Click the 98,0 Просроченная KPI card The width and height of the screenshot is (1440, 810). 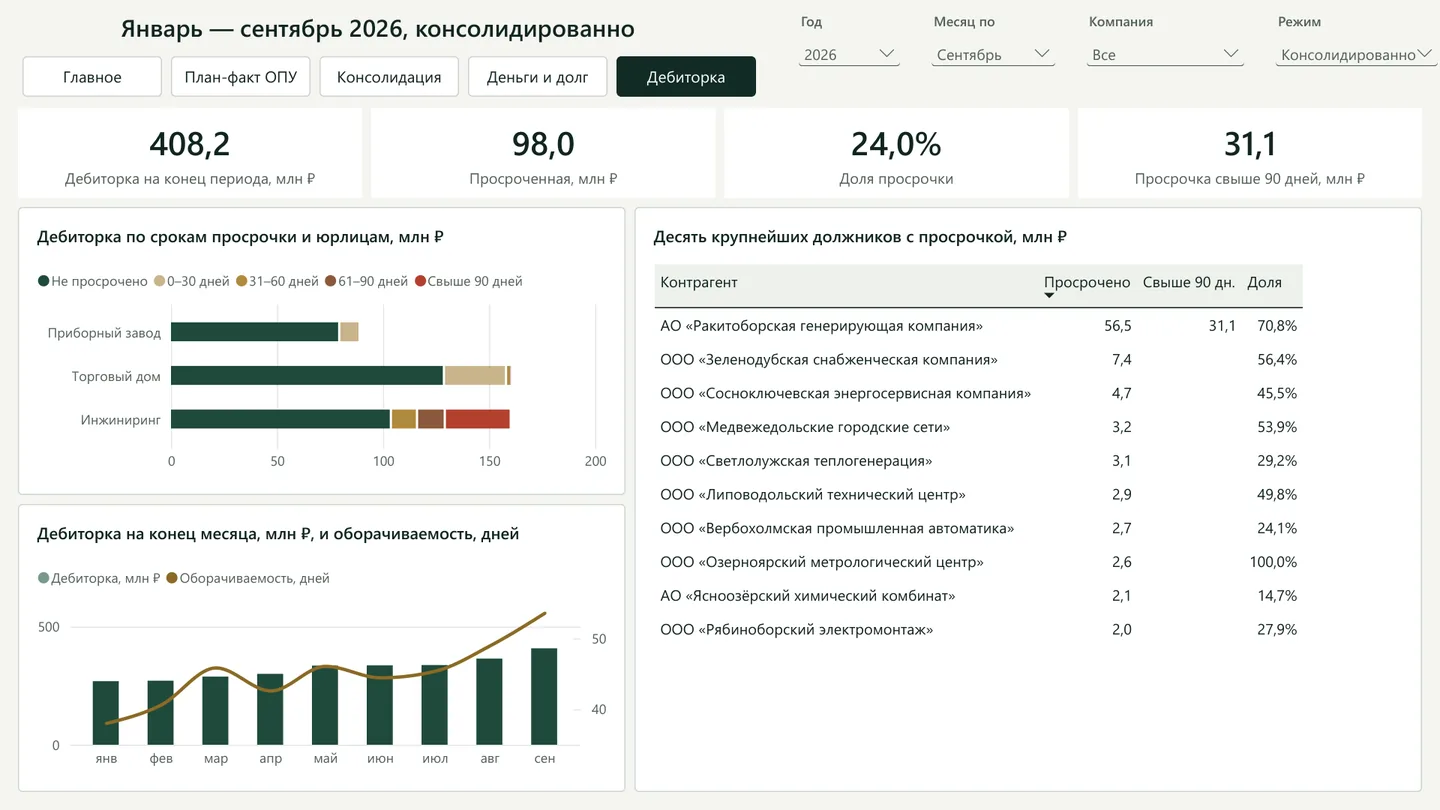(x=543, y=153)
